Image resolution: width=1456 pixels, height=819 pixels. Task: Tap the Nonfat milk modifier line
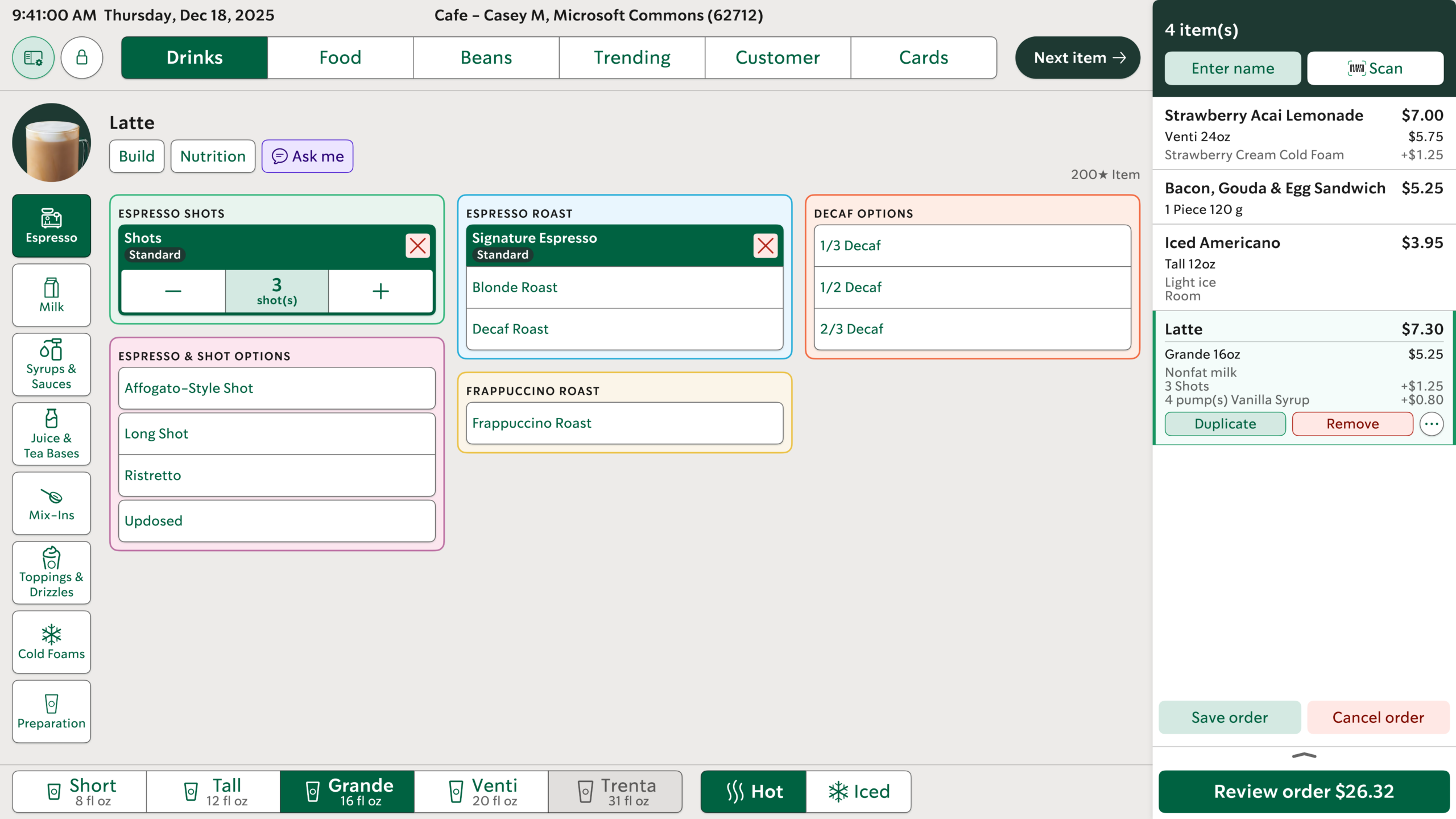point(1201,373)
